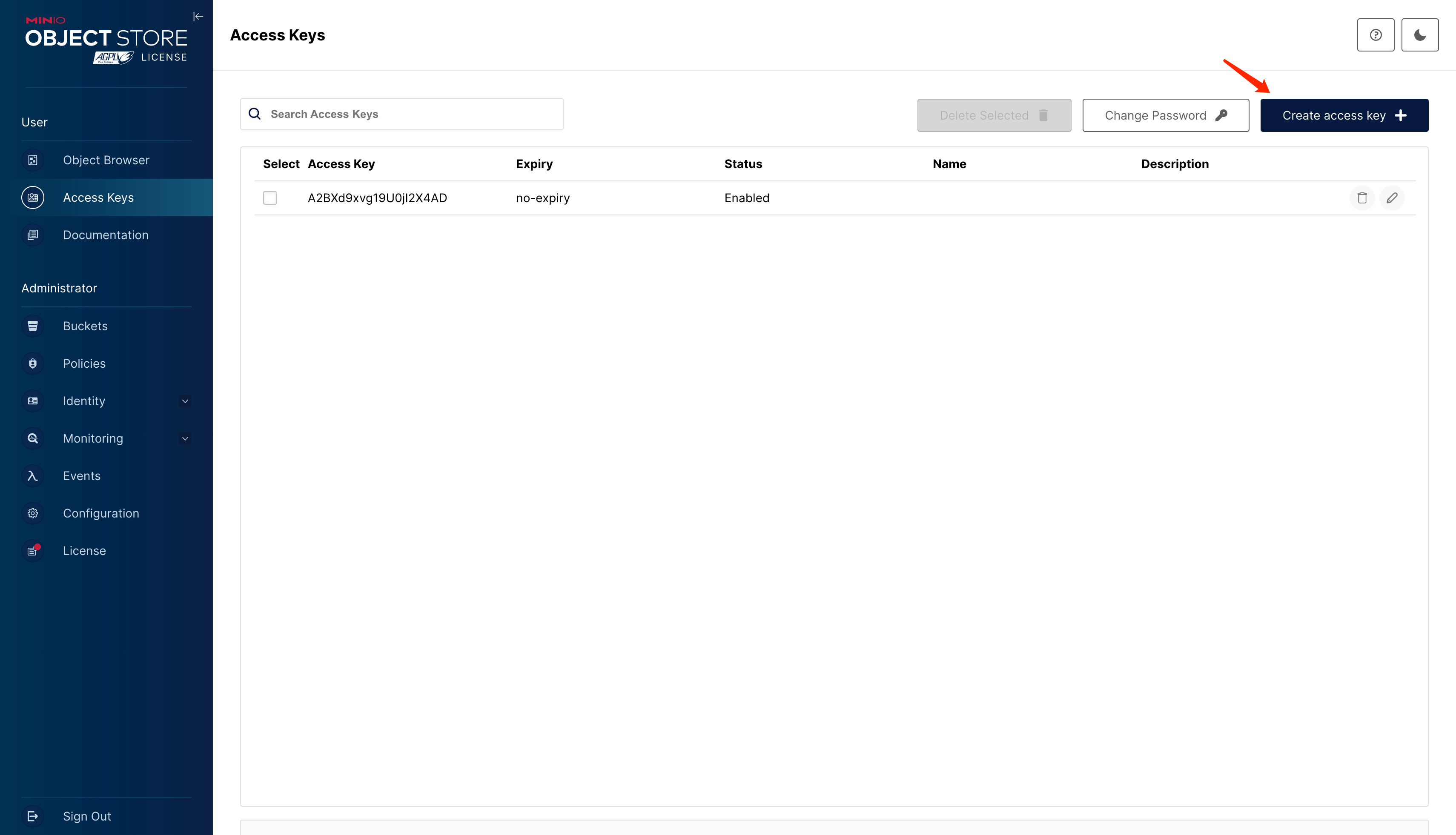Click the plus icon on Create access key
The width and height of the screenshot is (1456, 835).
pos(1400,115)
